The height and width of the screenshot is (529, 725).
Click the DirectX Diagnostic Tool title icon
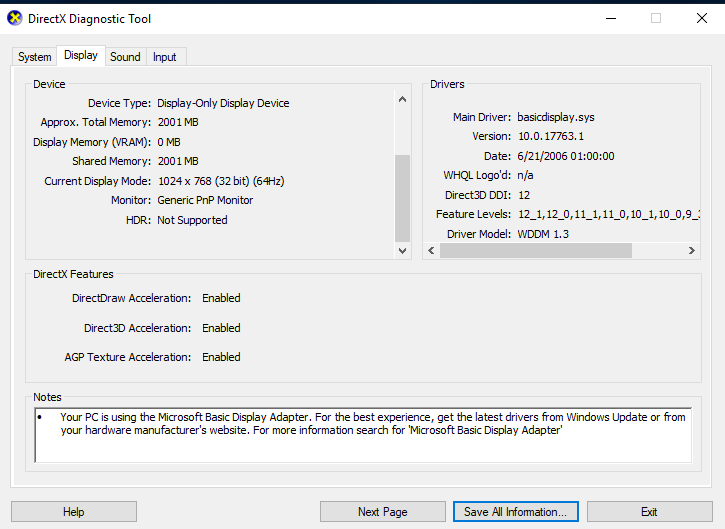[15, 18]
